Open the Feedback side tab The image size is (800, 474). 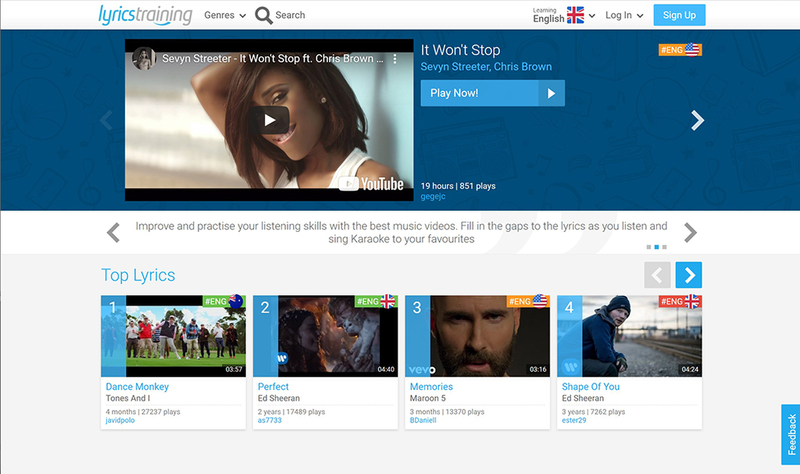tap(791, 434)
